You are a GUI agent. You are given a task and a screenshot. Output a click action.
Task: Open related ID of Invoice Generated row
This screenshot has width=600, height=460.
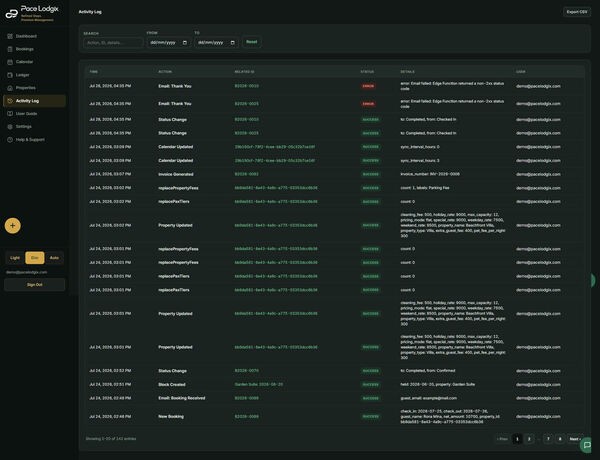point(246,174)
